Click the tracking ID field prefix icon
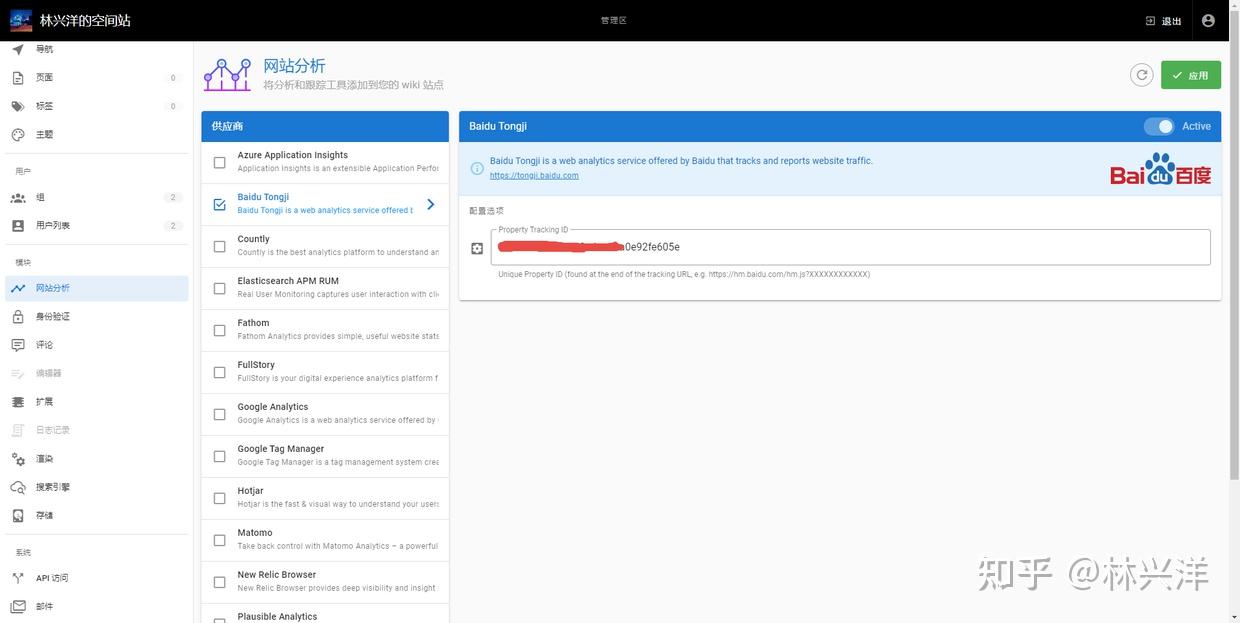Screen dimensions: 1240x623 477,248
